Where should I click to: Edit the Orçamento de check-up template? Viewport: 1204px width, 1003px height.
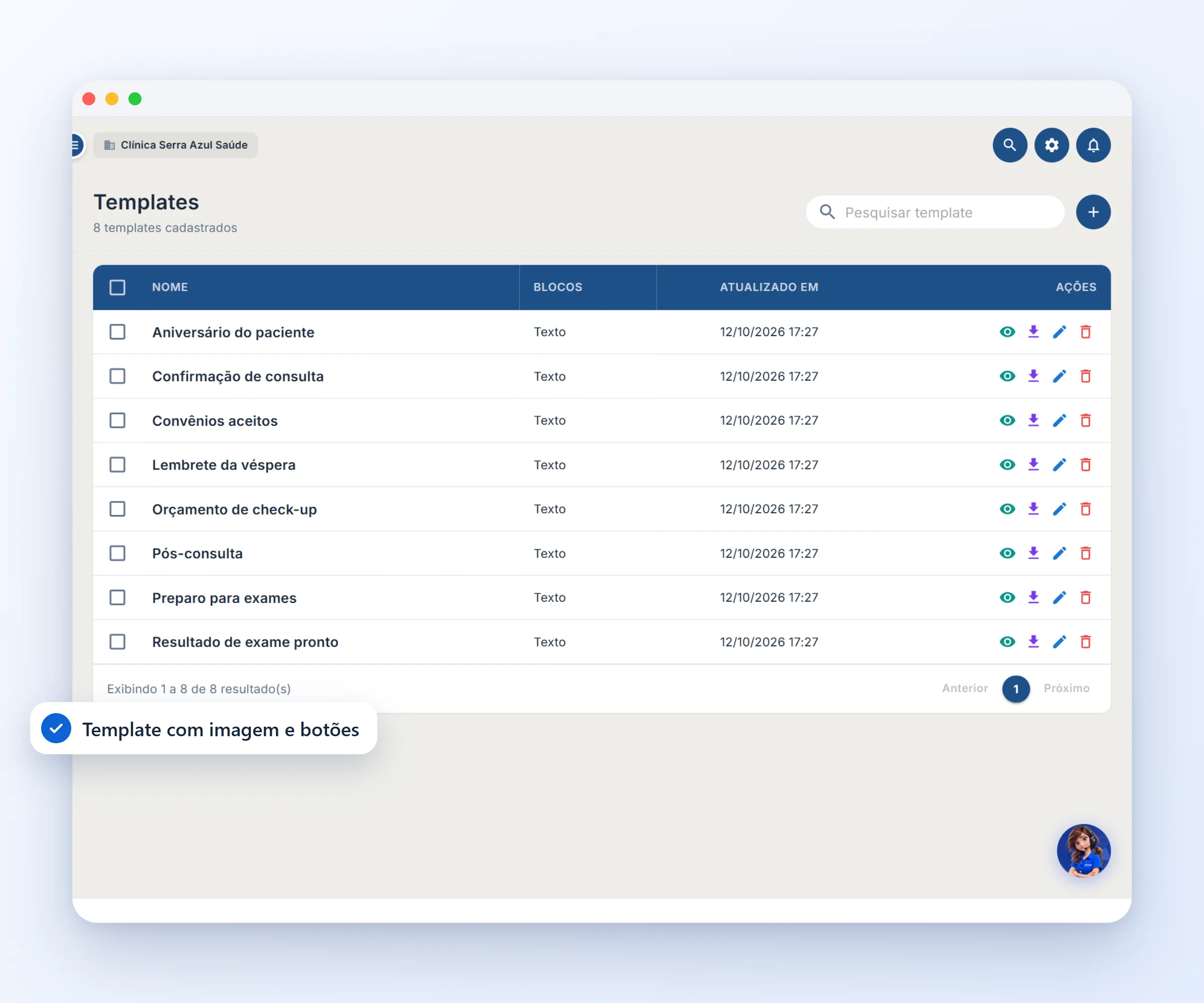[1060, 509]
